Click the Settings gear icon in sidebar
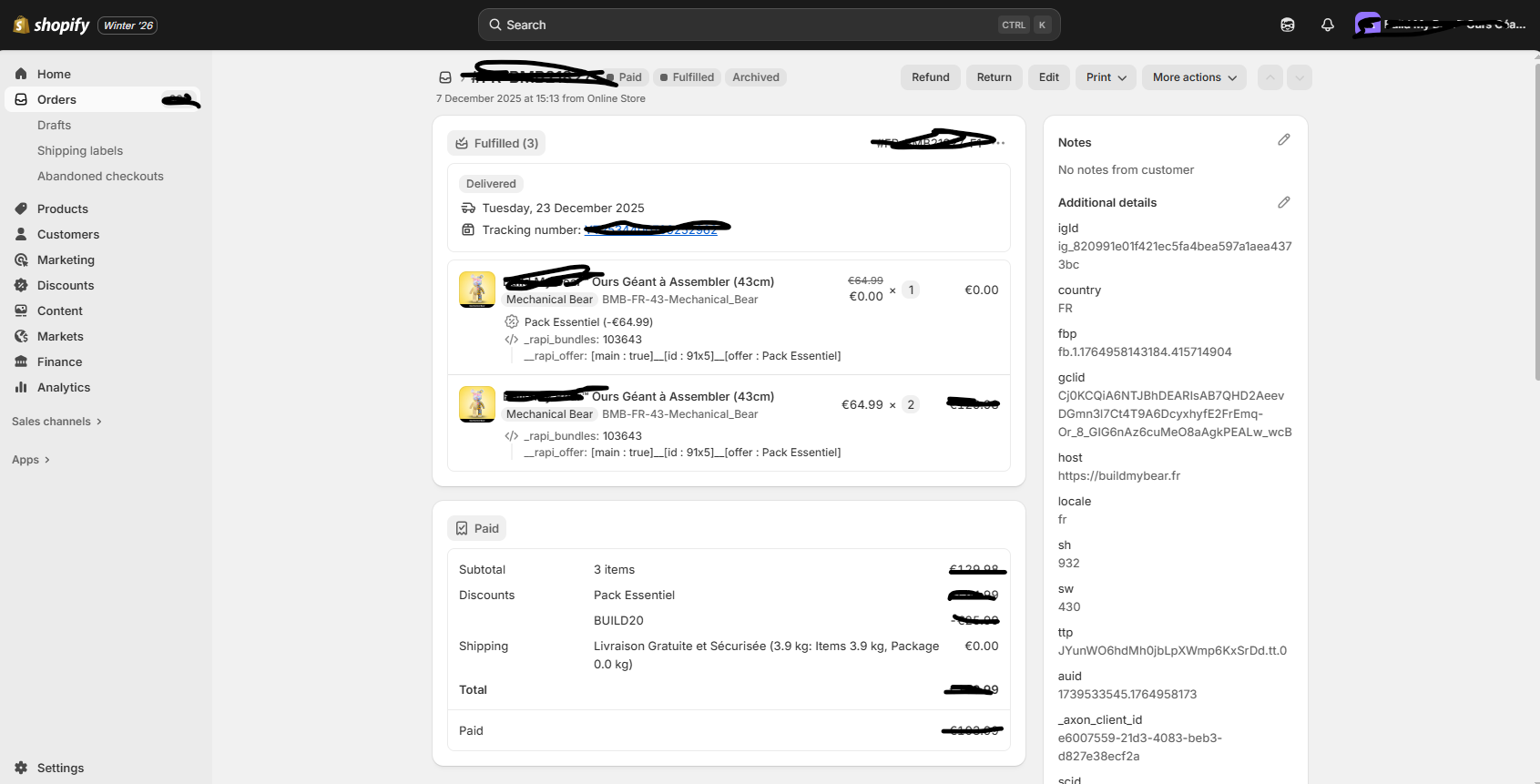 point(21,768)
